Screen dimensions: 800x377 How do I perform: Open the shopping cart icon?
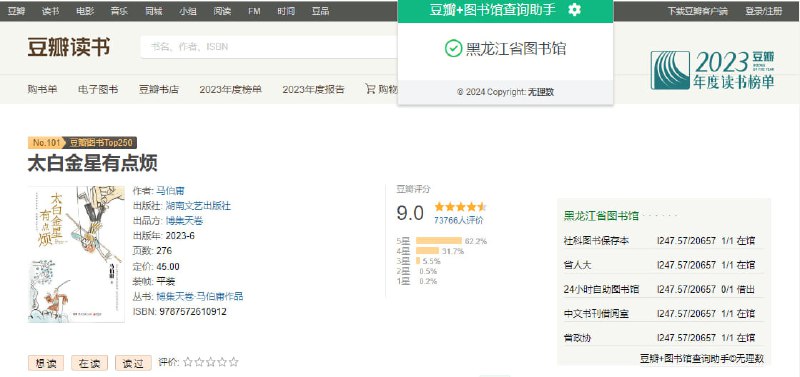pyautogui.click(x=370, y=89)
